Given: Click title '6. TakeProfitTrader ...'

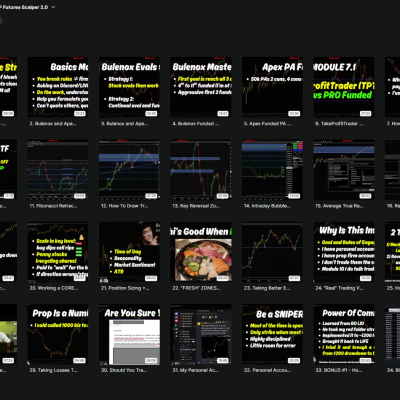Looking at the screenshot, I should click(339, 124).
